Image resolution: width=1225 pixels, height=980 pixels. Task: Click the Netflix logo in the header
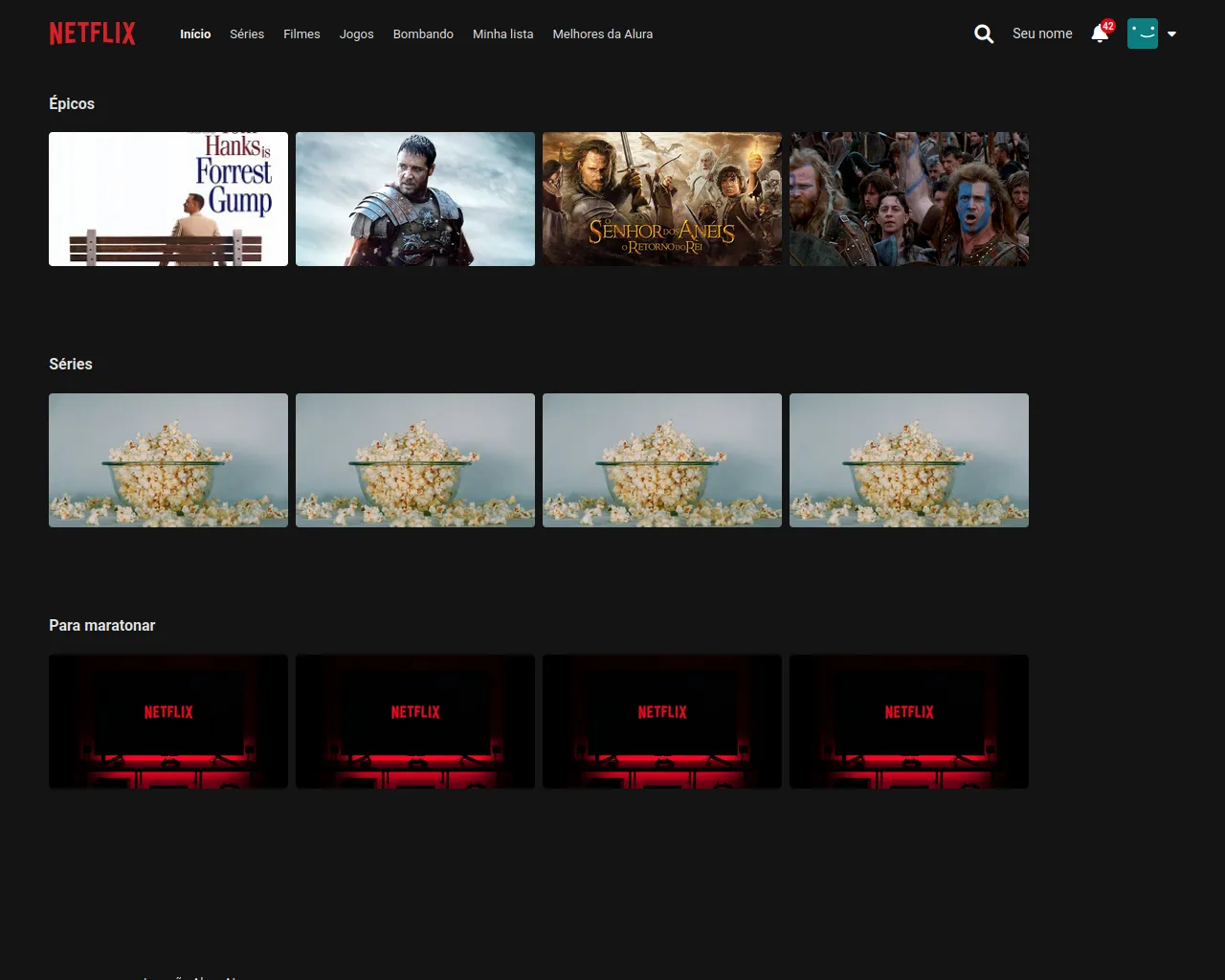[x=93, y=33]
